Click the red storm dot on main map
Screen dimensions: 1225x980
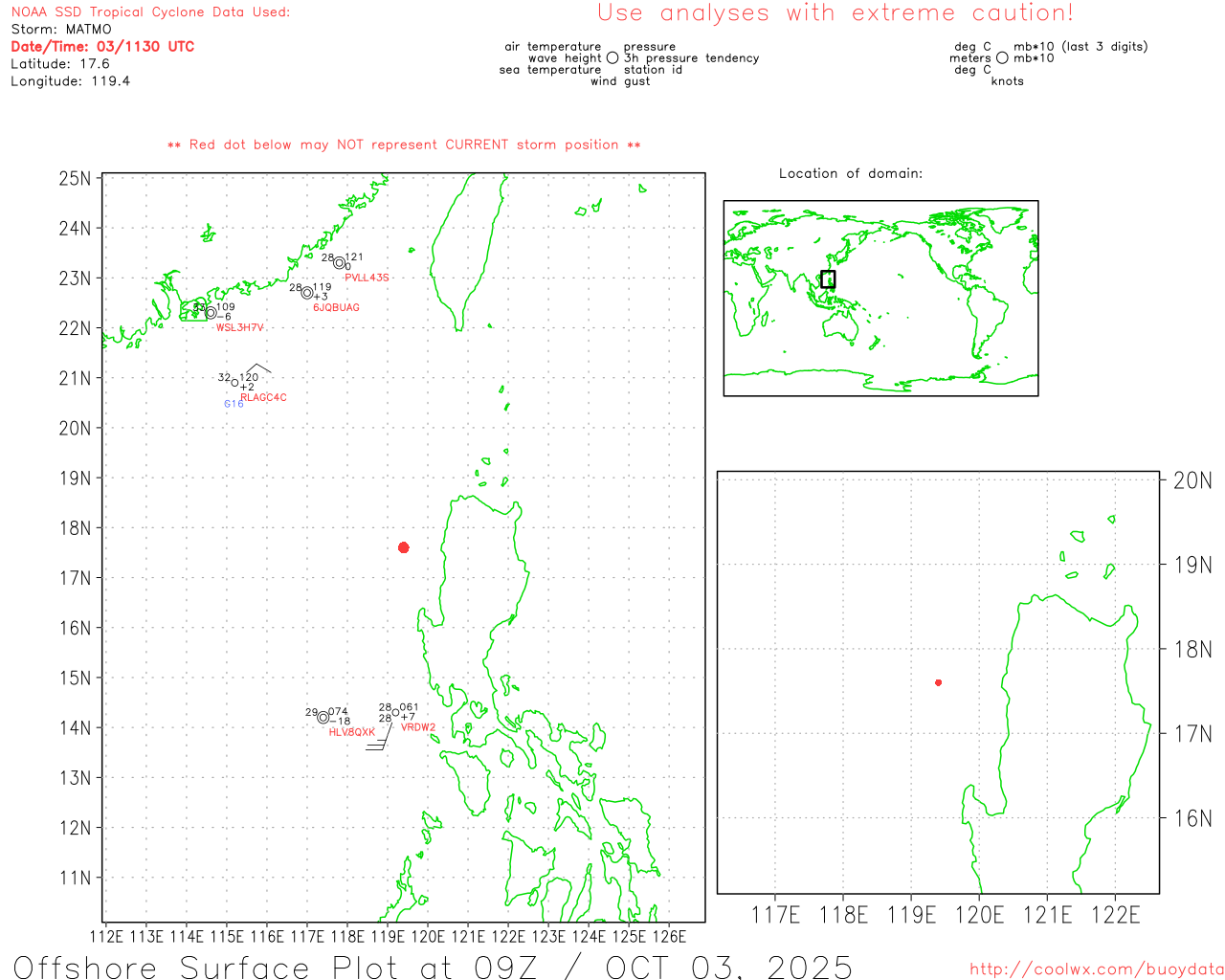coord(404,547)
